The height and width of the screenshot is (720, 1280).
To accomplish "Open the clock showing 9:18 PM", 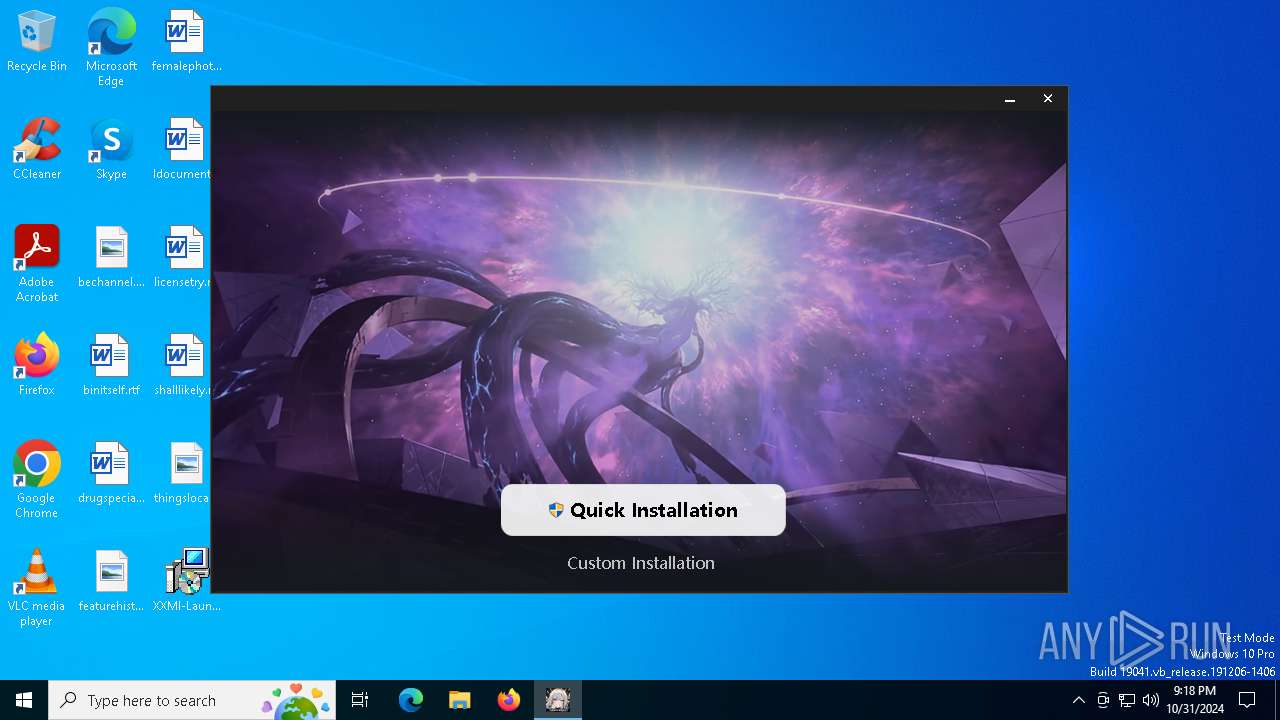I will coord(1194,700).
